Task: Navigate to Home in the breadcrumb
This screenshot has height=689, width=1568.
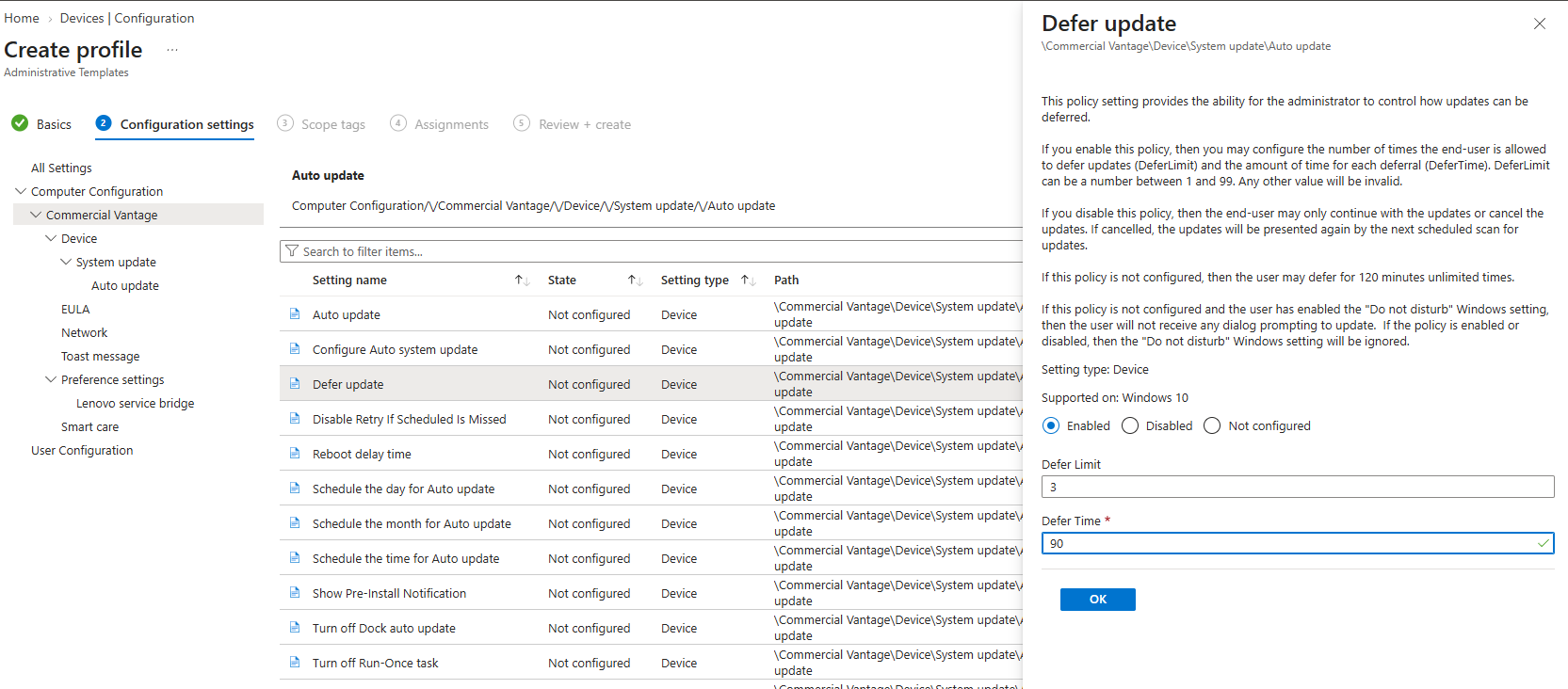Action: tap(22, 18)
